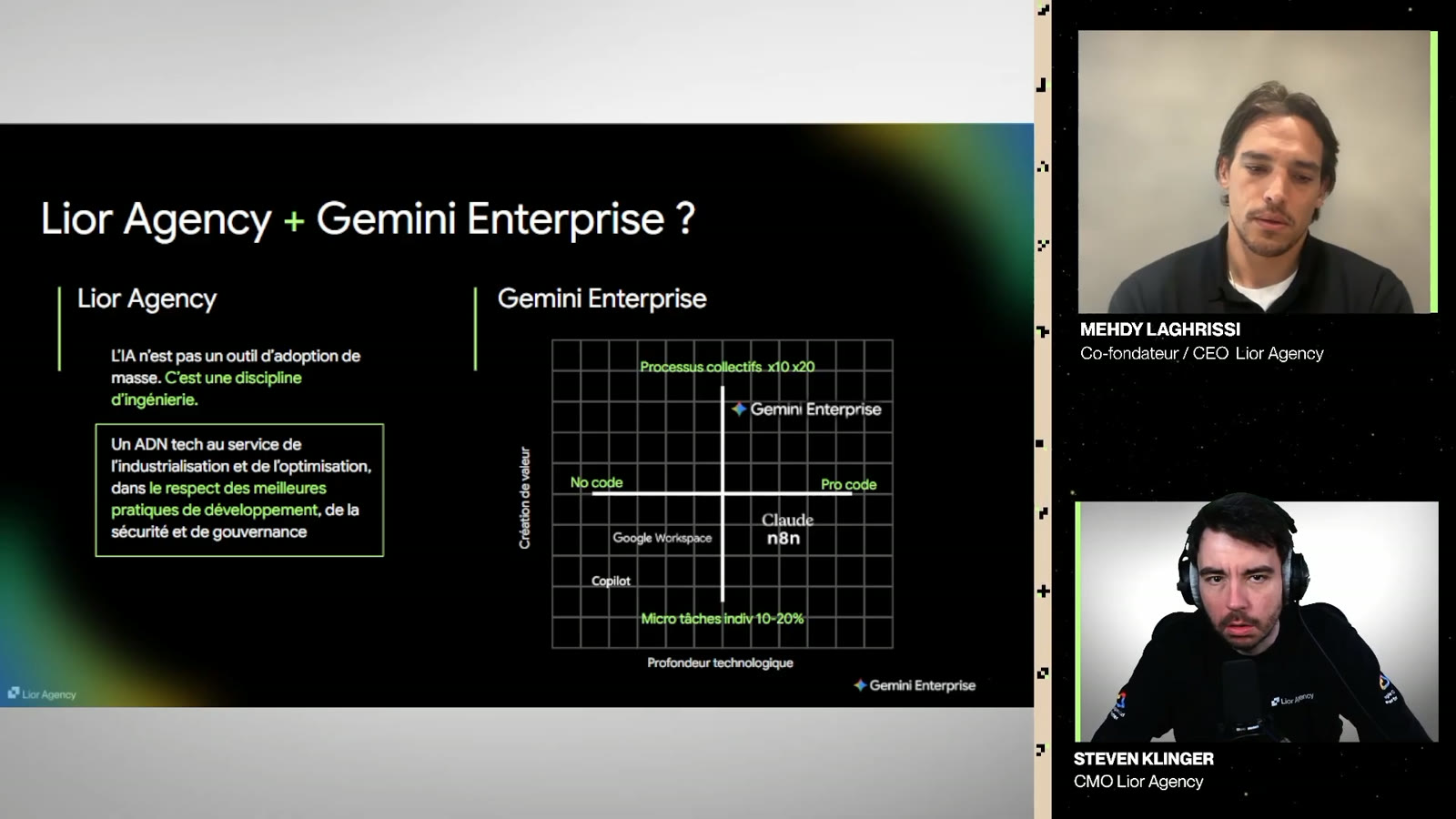Click "Google Workspace" in the chart
Viewport: 1456px width, 819px height.
tap(662, 538)
